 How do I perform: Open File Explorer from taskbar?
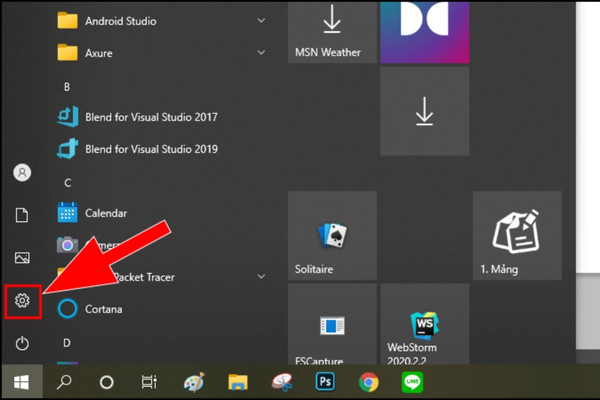[x=238, y=382]
